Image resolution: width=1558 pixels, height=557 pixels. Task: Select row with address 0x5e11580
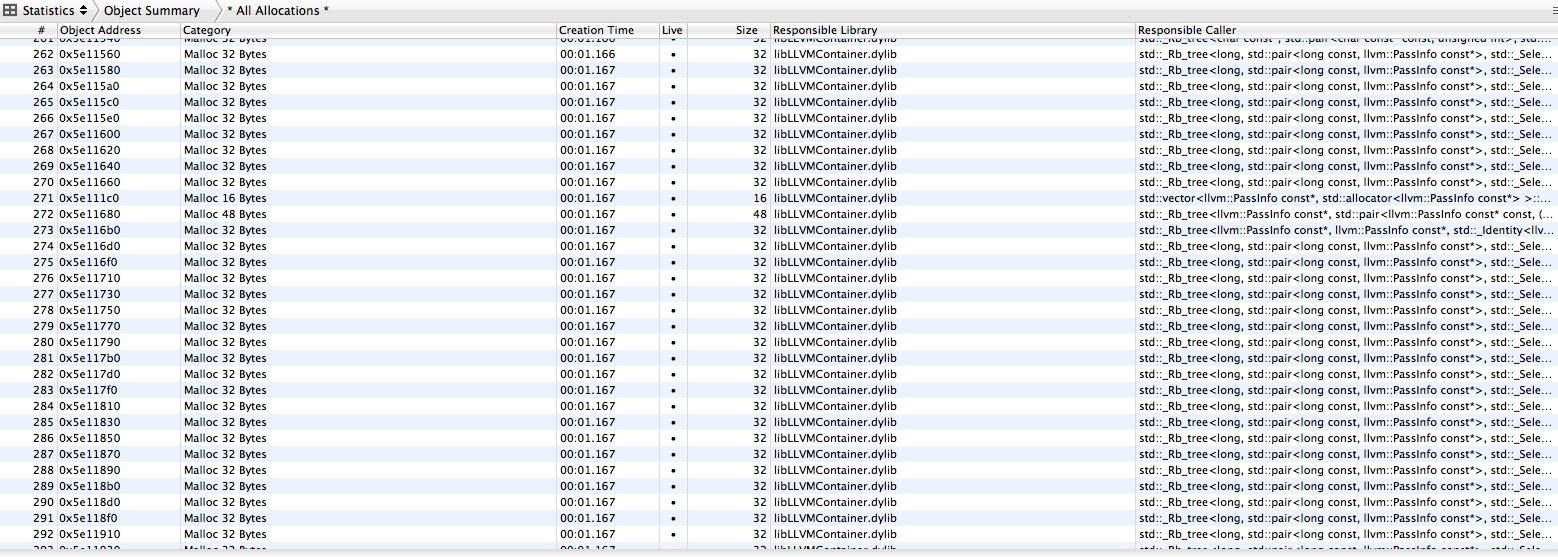[x=779, y=70]
